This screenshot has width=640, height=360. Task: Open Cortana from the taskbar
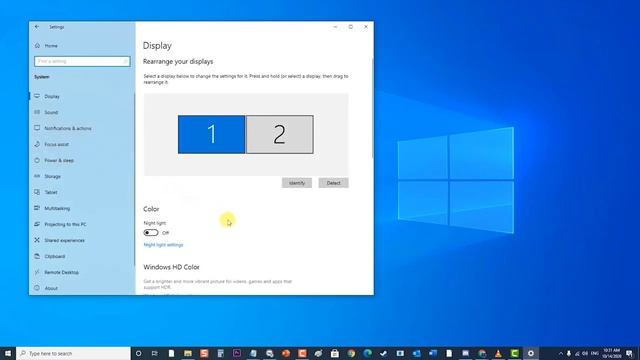coord(138,353)
